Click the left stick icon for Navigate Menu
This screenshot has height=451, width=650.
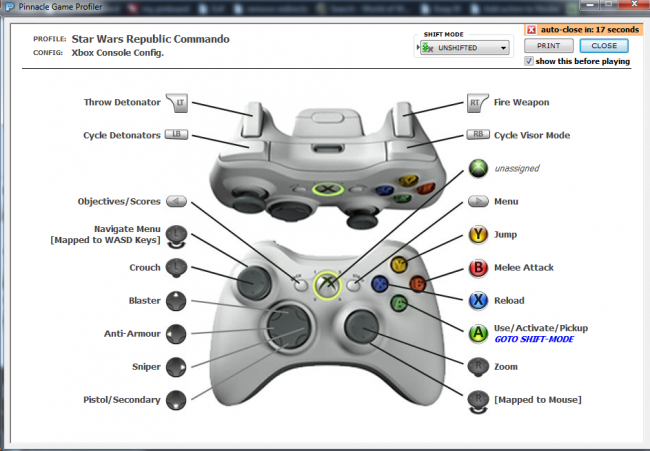coord(177,236)
